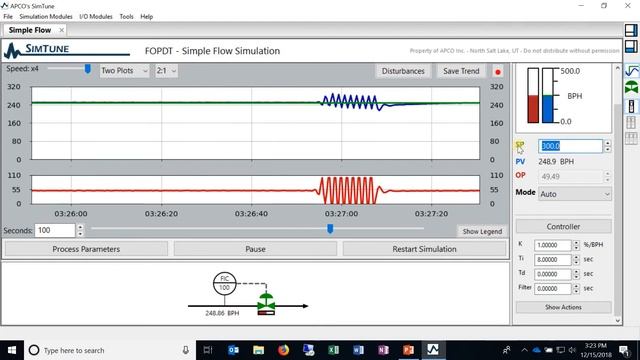The image size is (640, 360).
Task: Toggle the red record button
Action: tap(498, 72)
